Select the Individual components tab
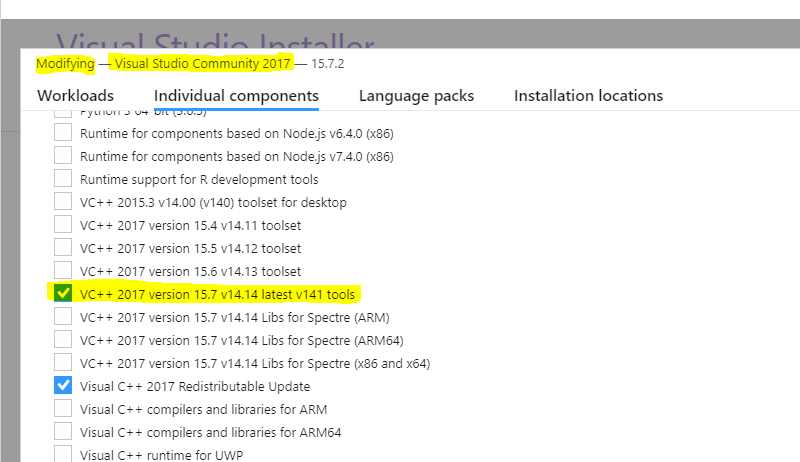800x462 pixels. [x=236, y=96]
